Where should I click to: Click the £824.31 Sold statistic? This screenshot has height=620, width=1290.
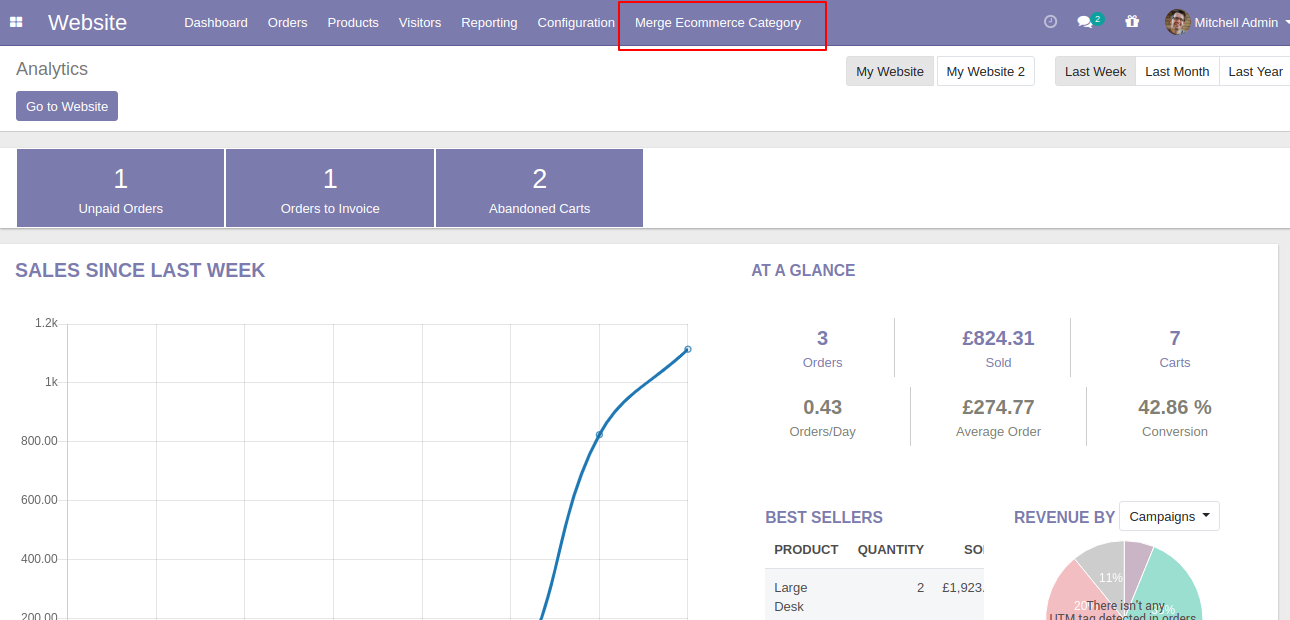point(998,348)
